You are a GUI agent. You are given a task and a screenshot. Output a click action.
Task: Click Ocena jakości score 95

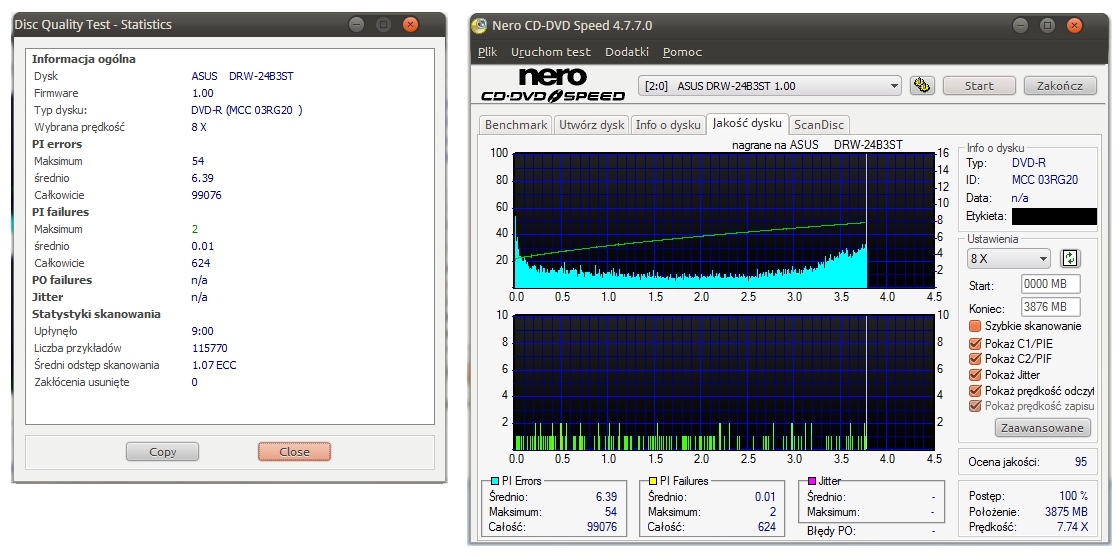(x=1081, y=462)
